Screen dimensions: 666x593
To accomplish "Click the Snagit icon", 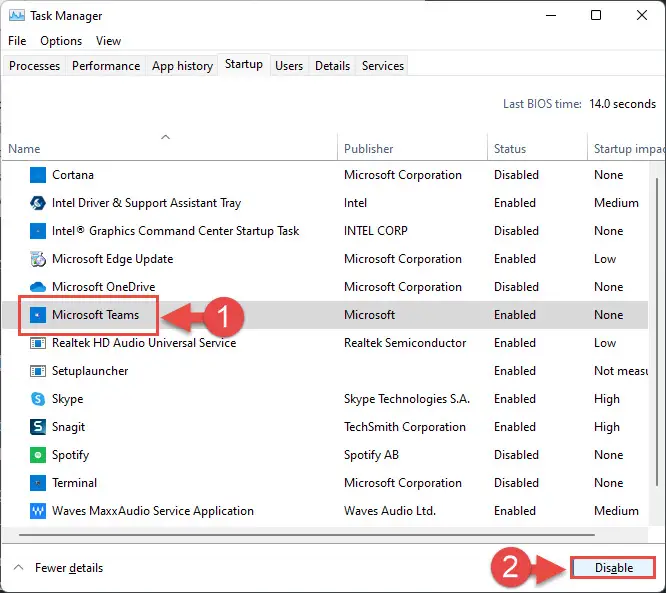I will 38,427.
